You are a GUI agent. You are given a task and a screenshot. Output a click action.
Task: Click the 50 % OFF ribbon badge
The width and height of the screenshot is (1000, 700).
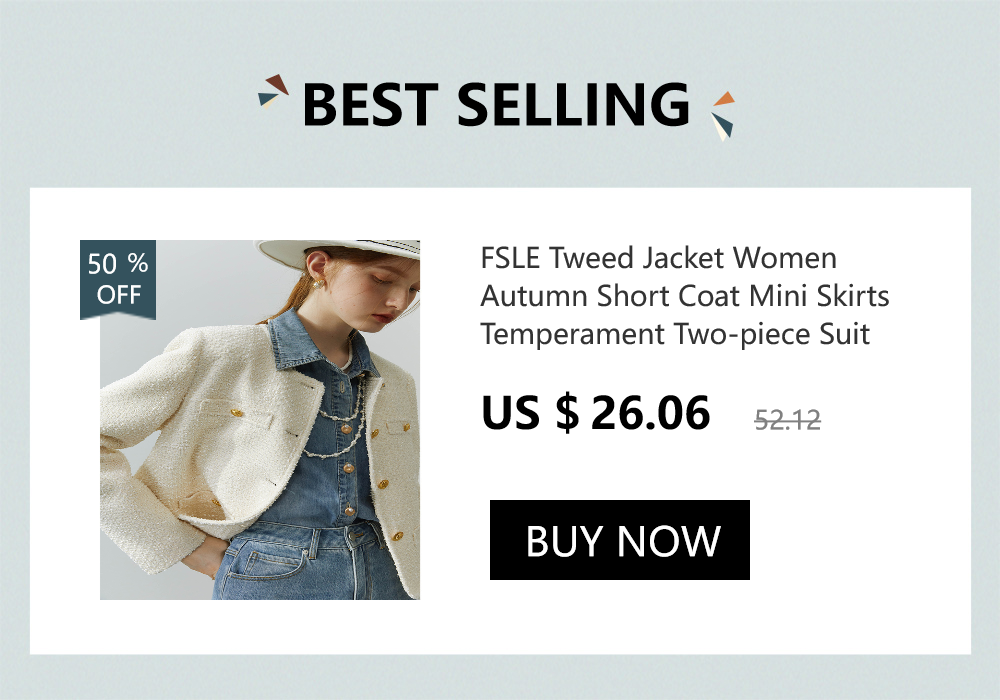tap(118, 279)
